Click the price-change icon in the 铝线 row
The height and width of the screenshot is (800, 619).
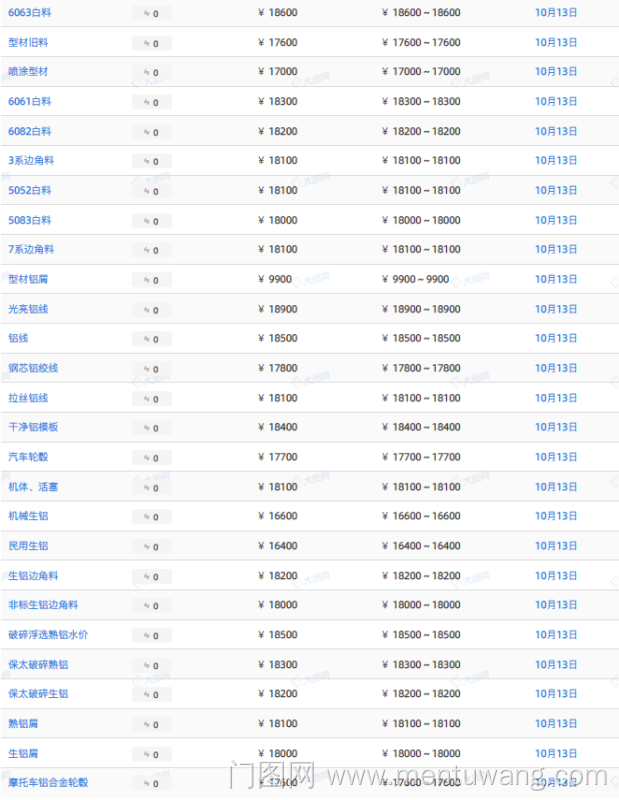click(146, 340)
